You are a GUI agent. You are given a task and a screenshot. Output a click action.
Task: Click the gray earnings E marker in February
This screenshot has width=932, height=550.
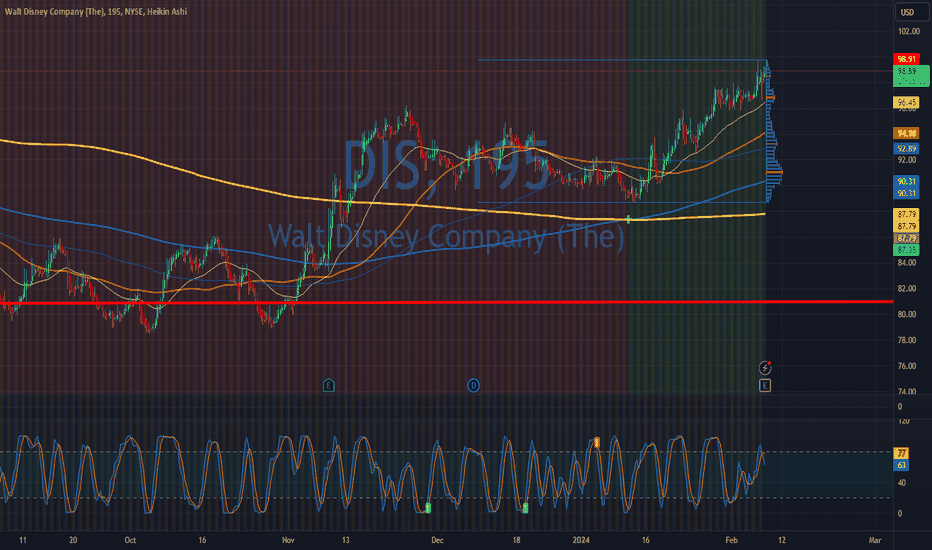pyautogui.click(x=765, y=386)
